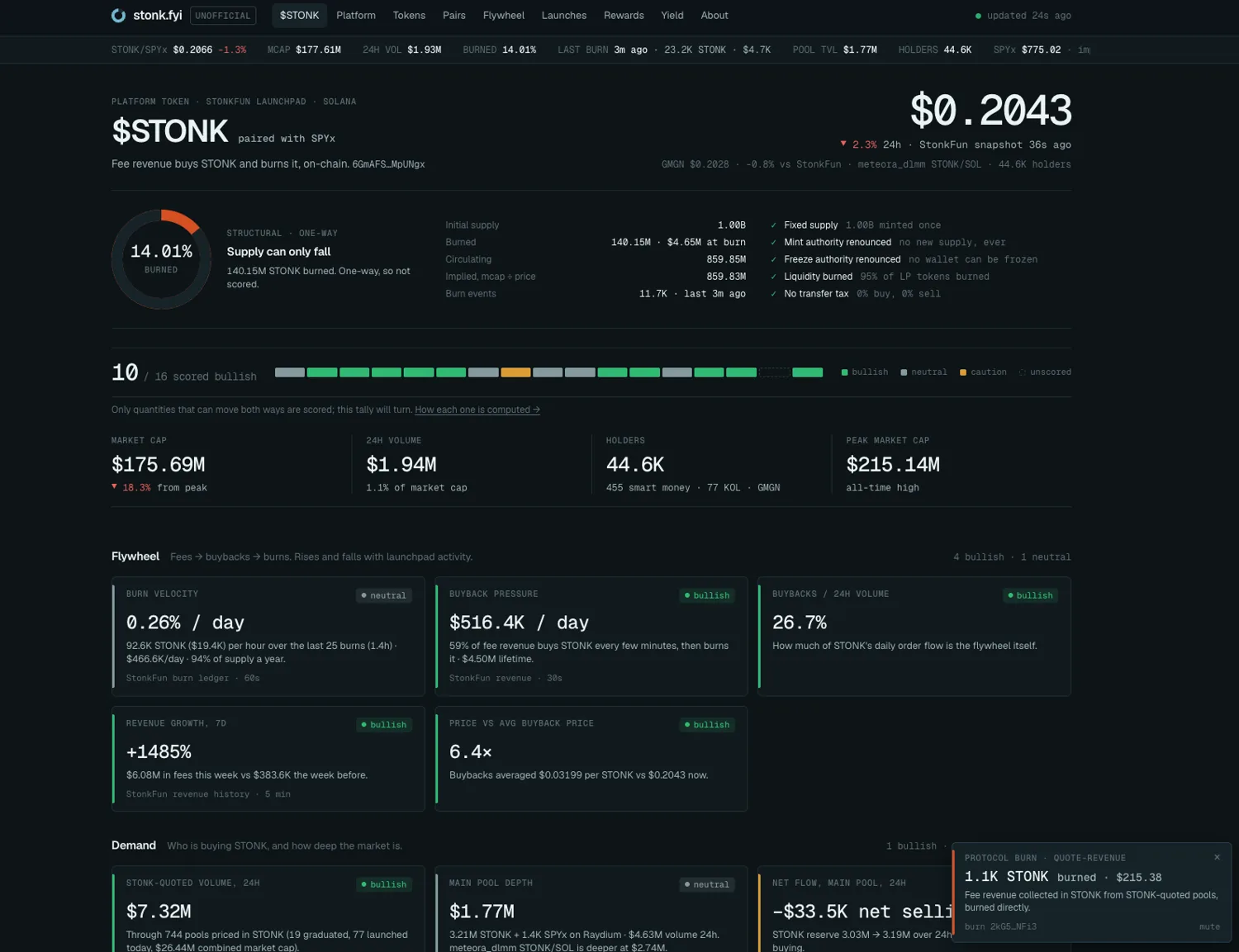Click the 24H VOL $1.93M ticker entry
The width and height of the screenshot is (1239, 952).
coord(402,50)
